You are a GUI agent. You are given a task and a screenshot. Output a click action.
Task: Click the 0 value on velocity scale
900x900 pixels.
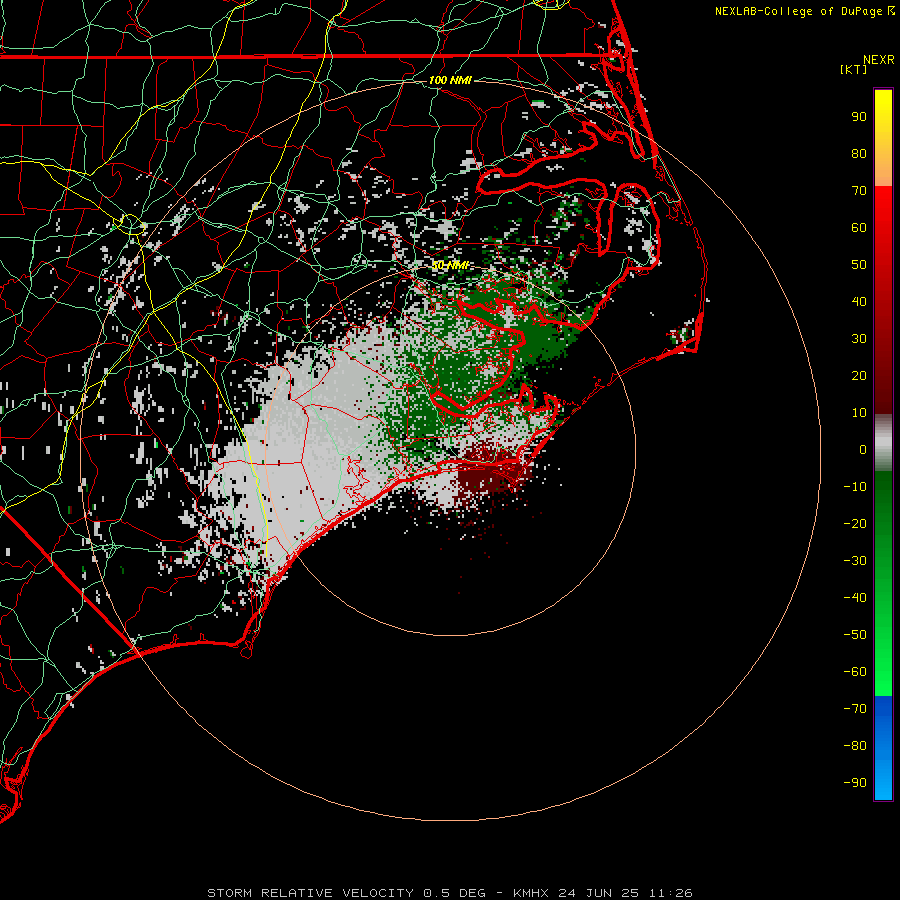(863, 449)
